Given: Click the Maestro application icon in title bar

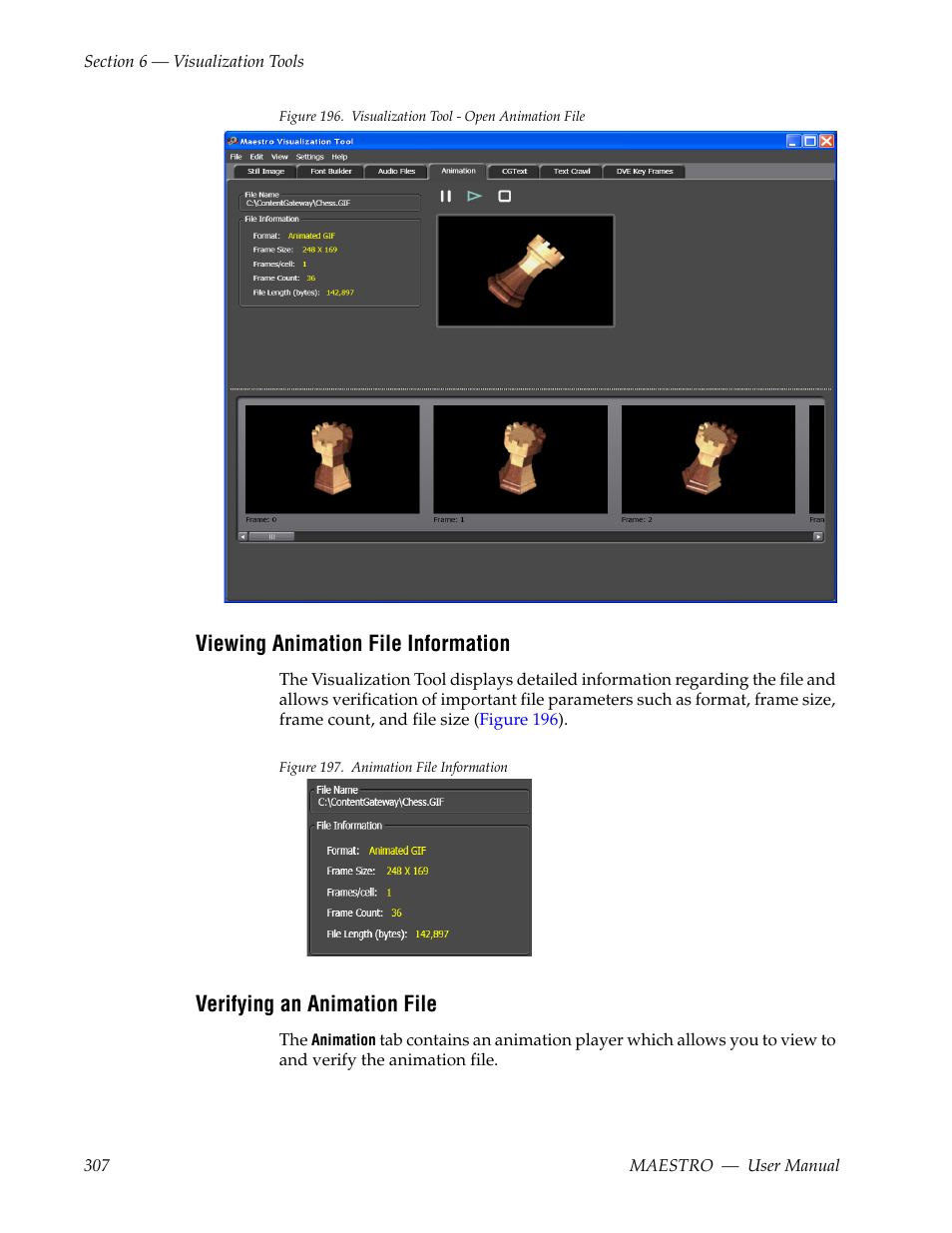Looking at the screenshot, I should 232,141.
